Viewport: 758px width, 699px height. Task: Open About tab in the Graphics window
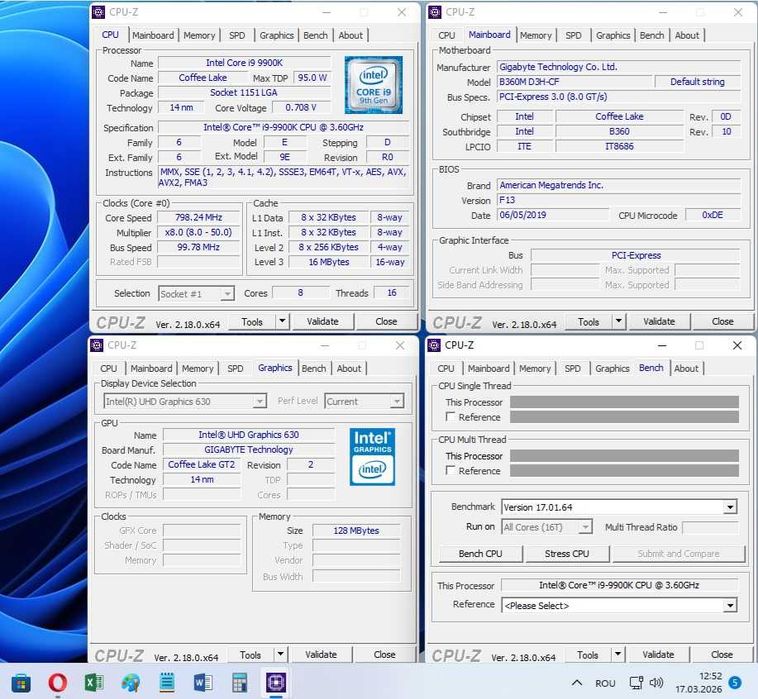point(349,368)
